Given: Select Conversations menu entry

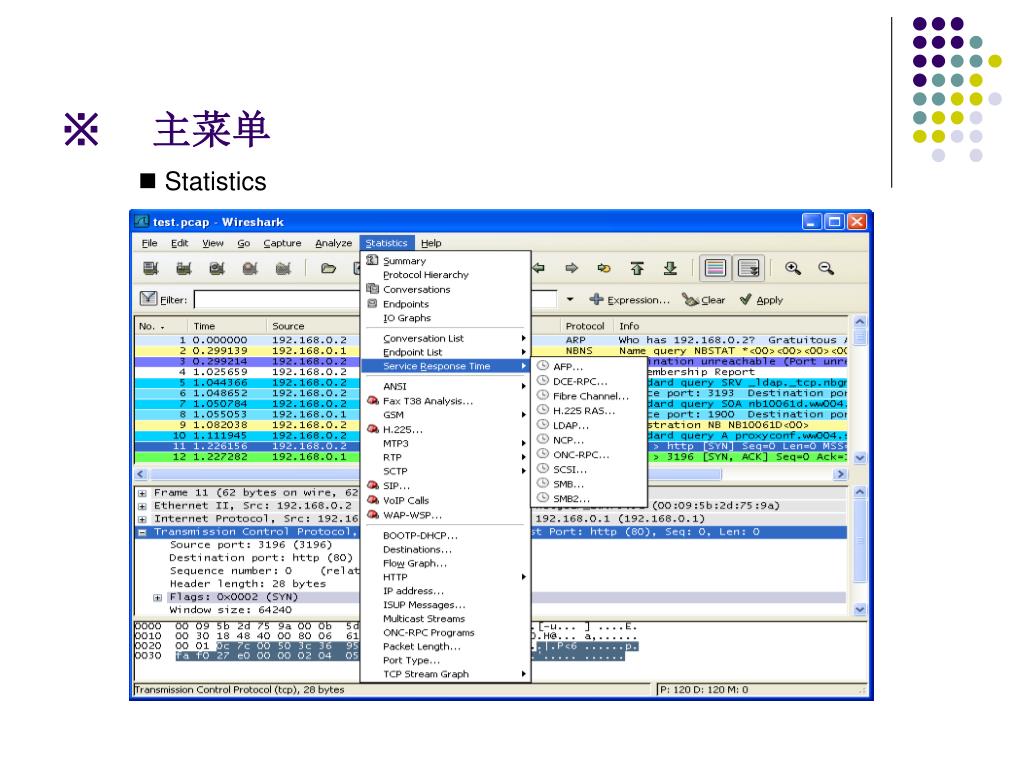Looking at the screenshot, I should click(444, 289).
